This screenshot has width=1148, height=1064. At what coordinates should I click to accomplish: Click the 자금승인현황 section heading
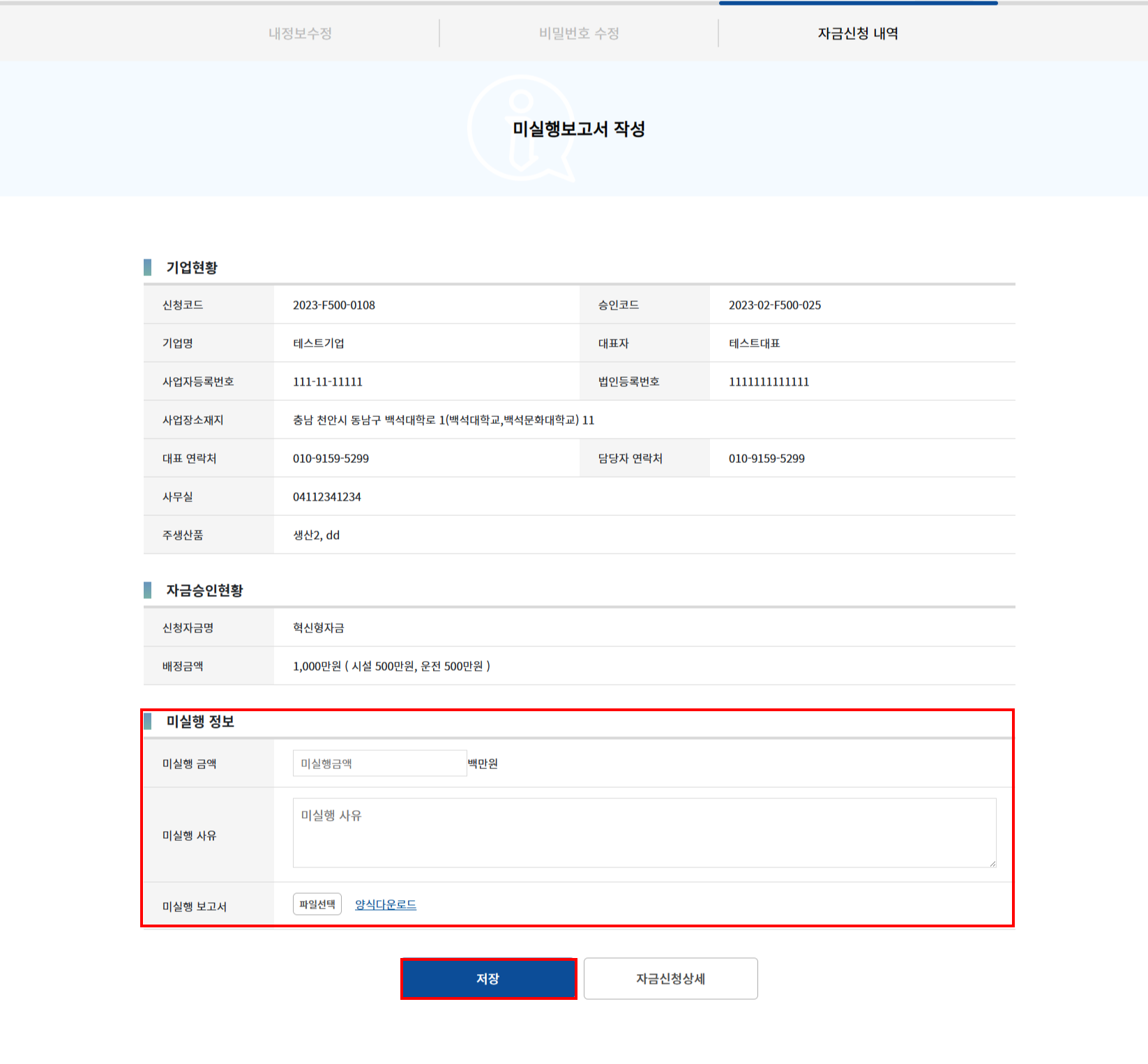pos(204,591)
